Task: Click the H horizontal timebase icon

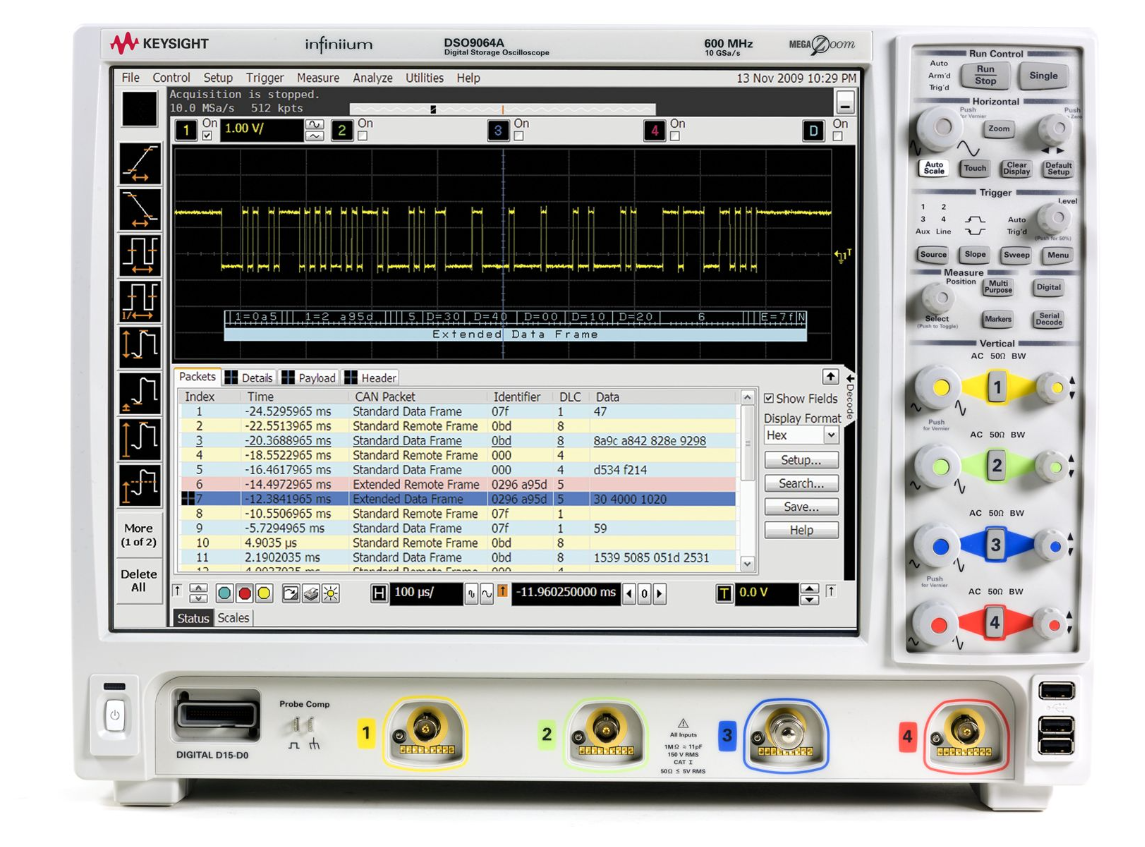Action: point(378,593)
